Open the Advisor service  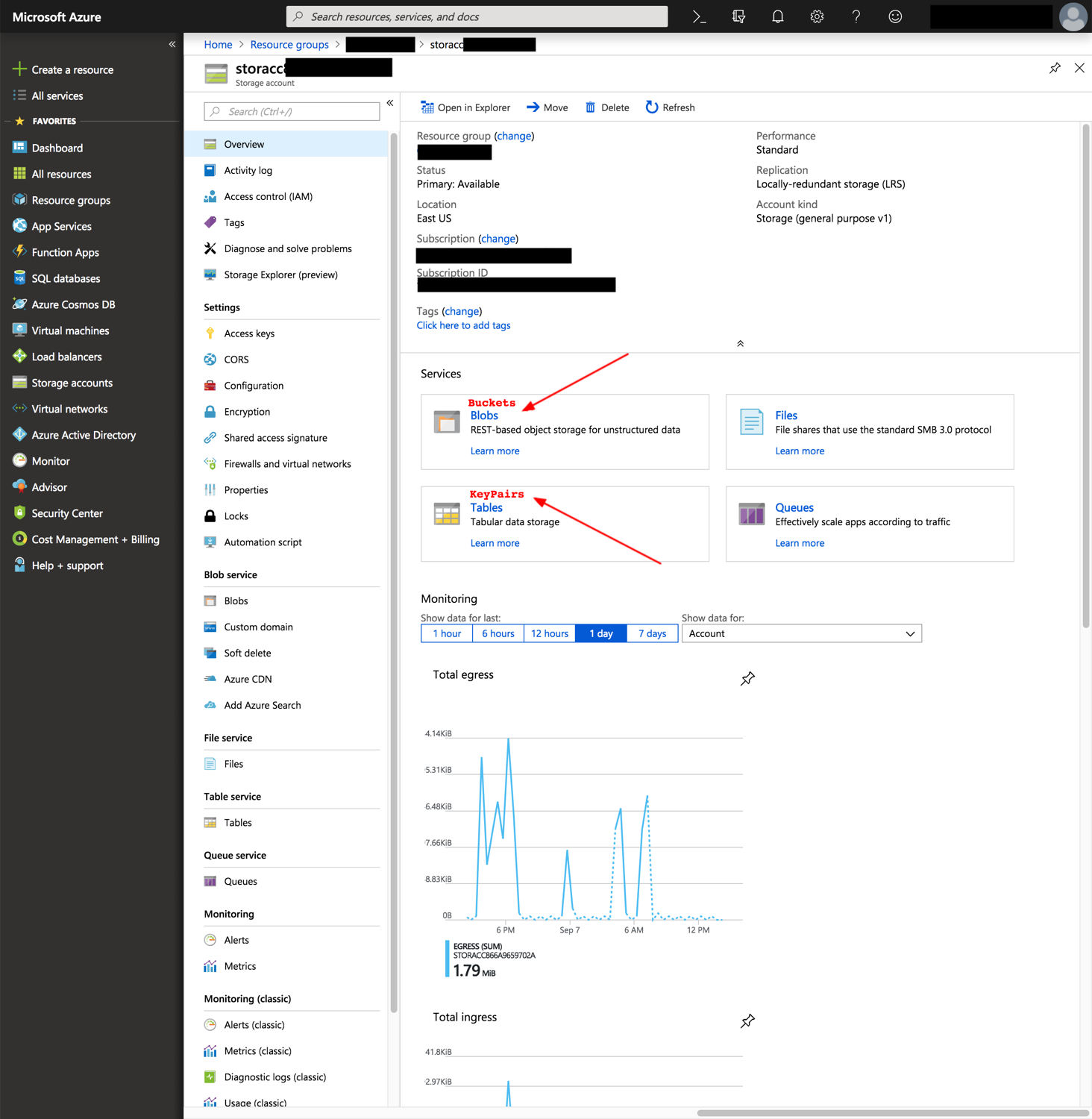(49, 487)
